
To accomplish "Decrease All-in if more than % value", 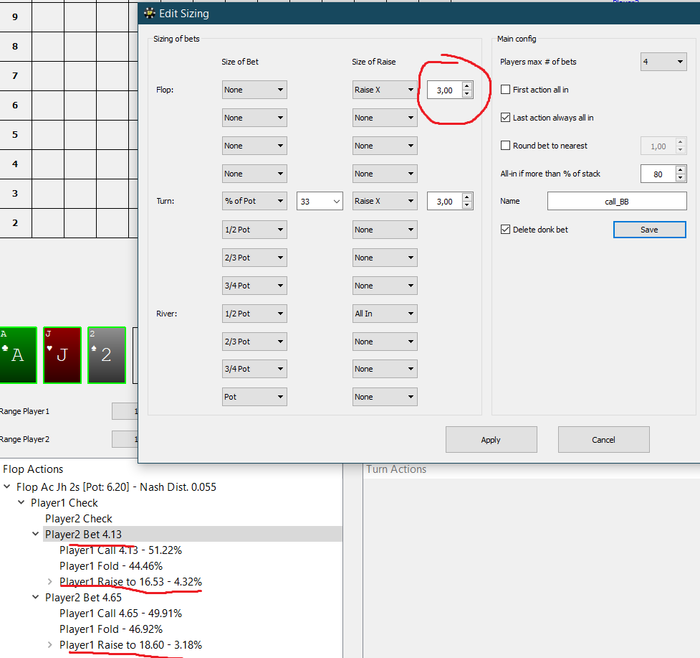I will (680, 178).
